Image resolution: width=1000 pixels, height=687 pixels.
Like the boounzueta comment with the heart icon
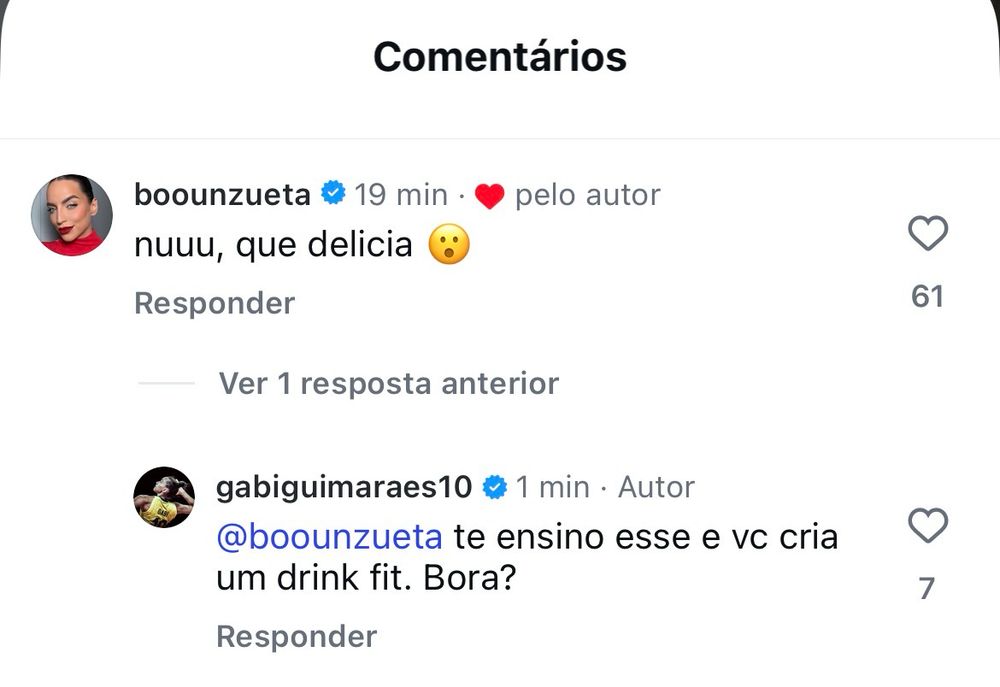coord(928,233)
